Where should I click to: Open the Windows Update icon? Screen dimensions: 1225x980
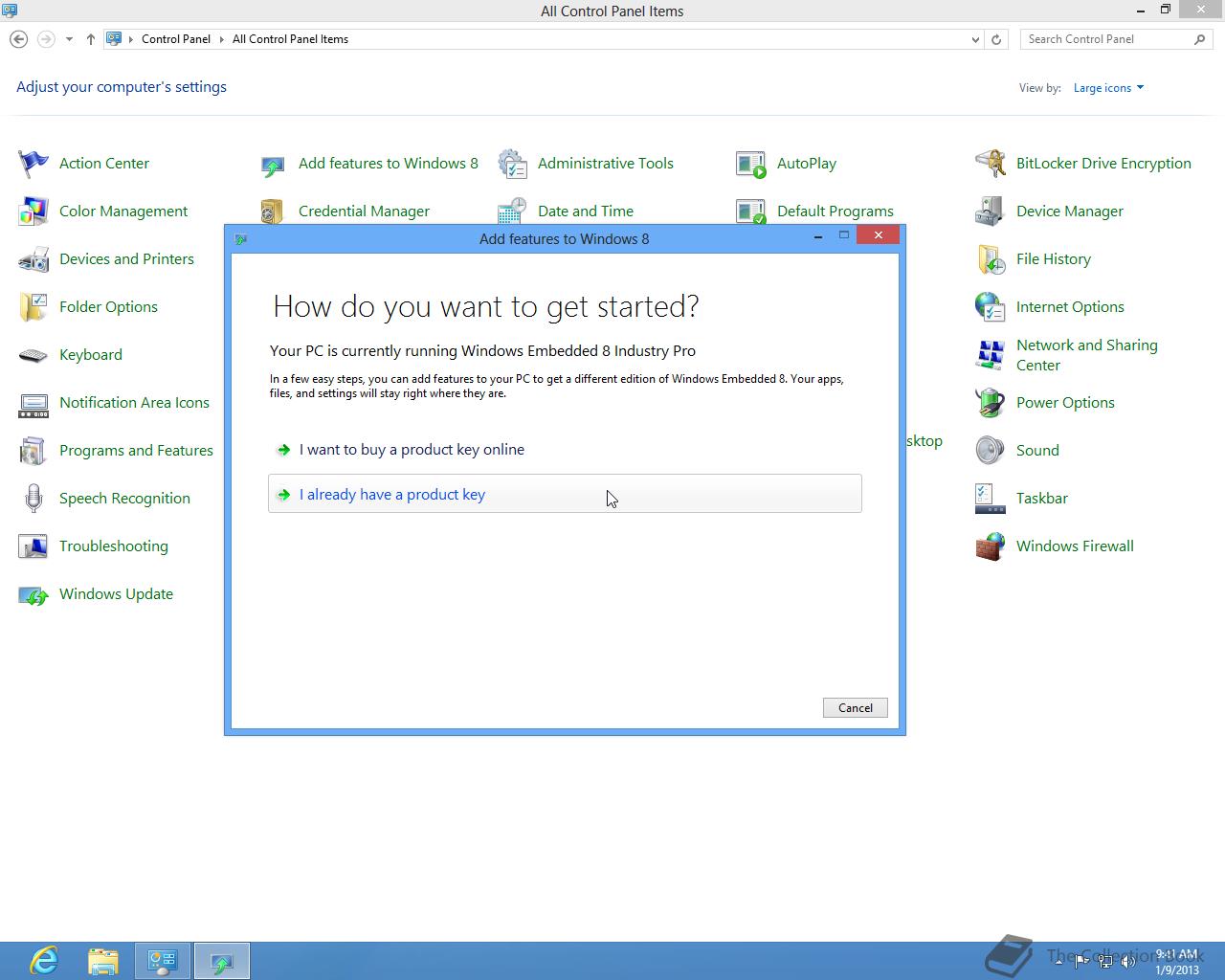(x=33, y=594)
